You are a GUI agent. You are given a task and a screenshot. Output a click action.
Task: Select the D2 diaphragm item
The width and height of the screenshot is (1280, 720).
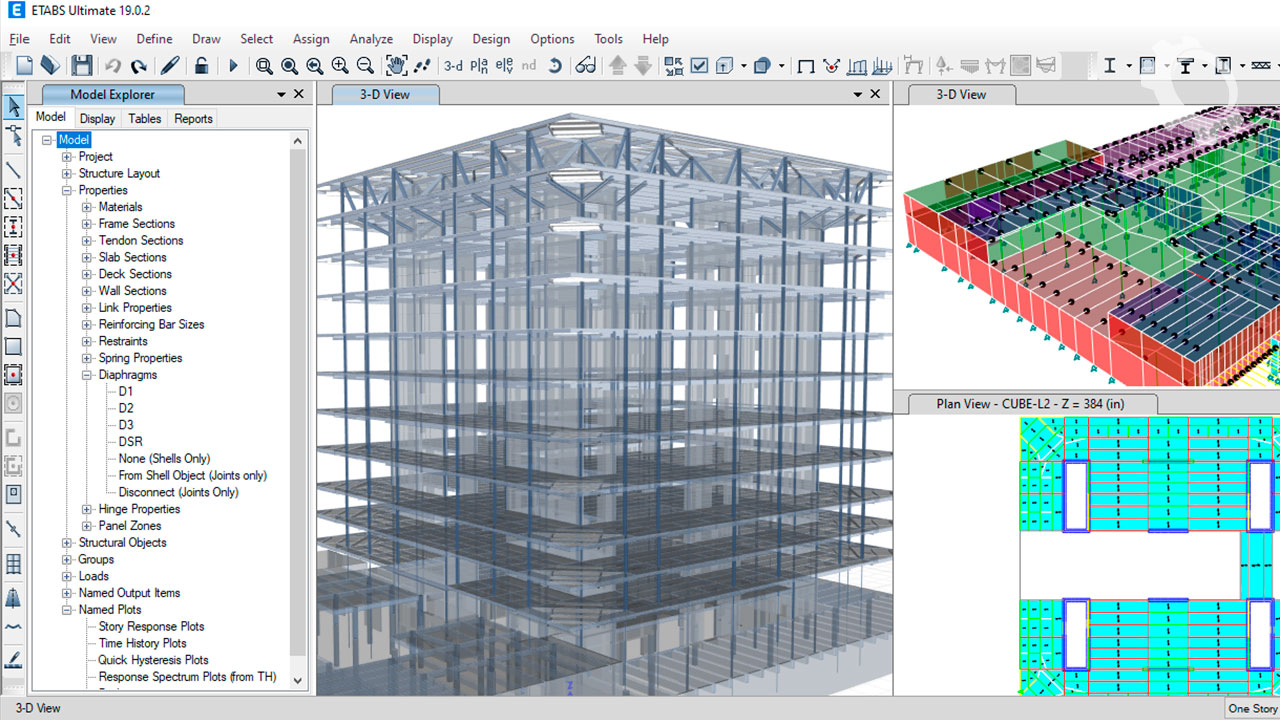pyautogui.click(x=126, y=408)
